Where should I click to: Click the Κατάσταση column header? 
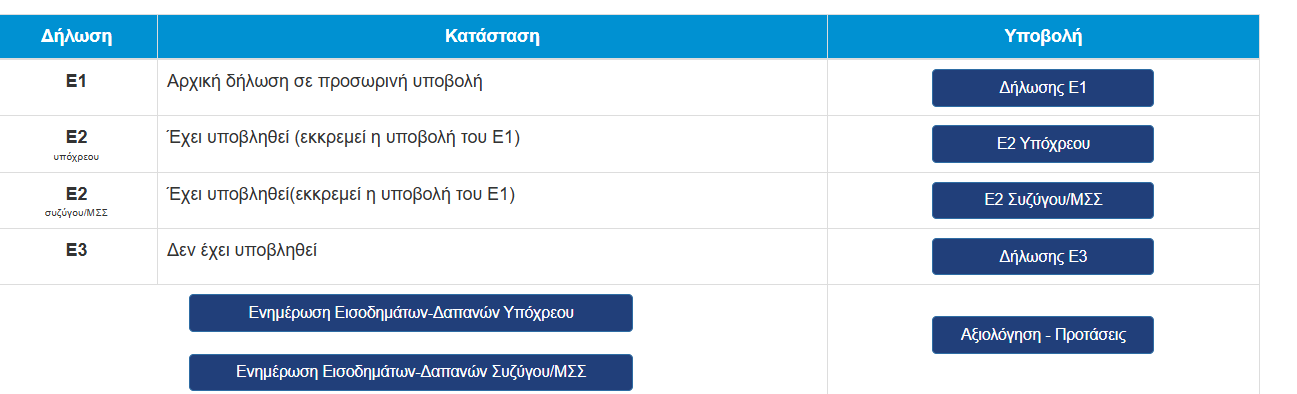click(492, 37)
